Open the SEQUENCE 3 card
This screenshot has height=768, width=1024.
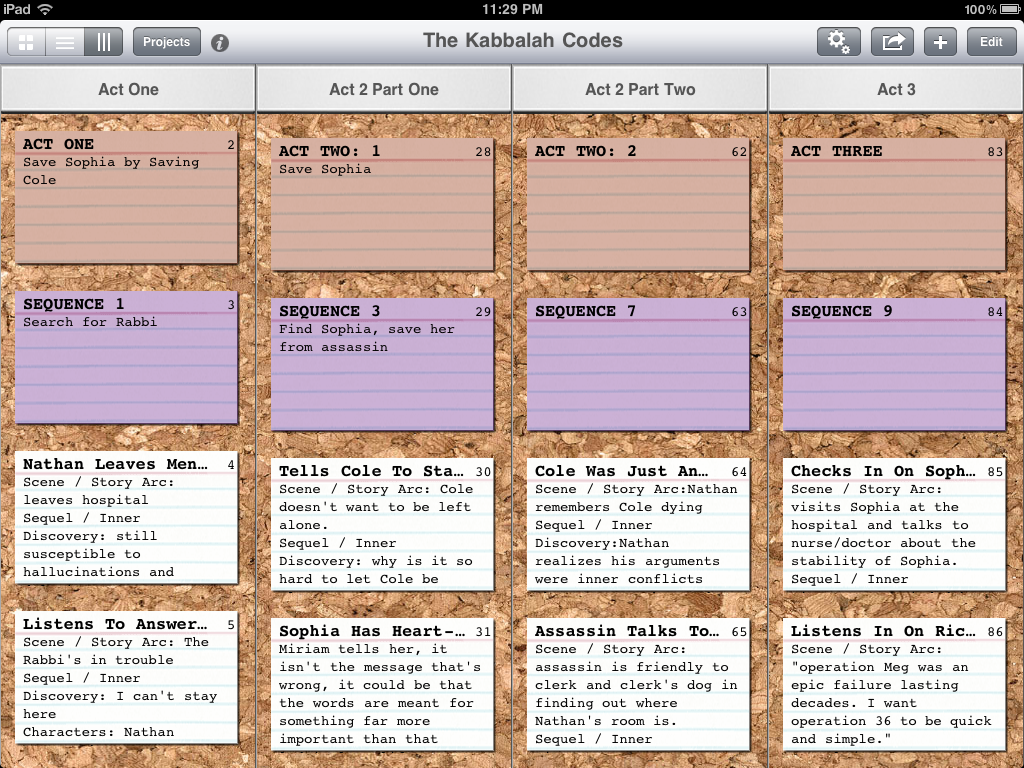[382, 364]
